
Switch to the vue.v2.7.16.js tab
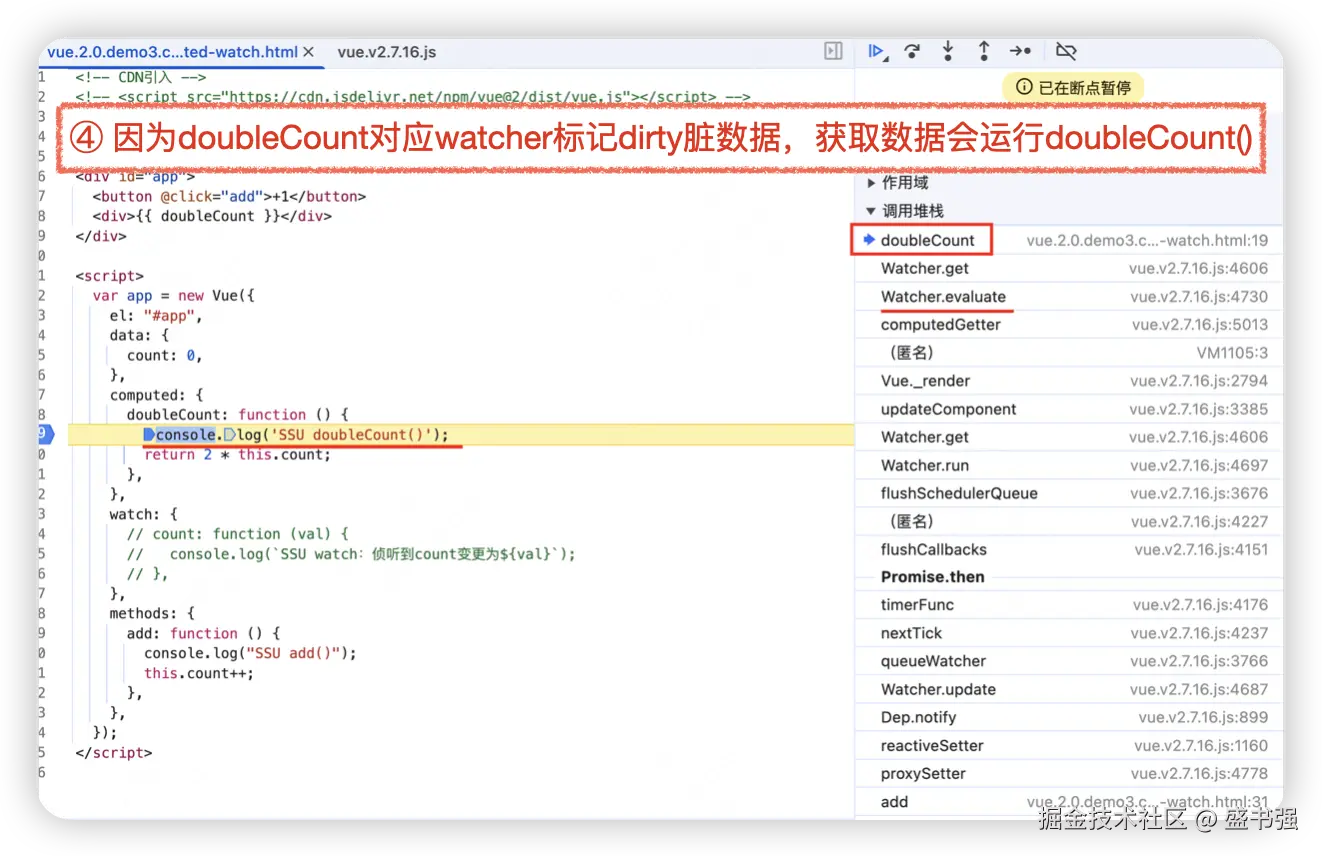386,52
